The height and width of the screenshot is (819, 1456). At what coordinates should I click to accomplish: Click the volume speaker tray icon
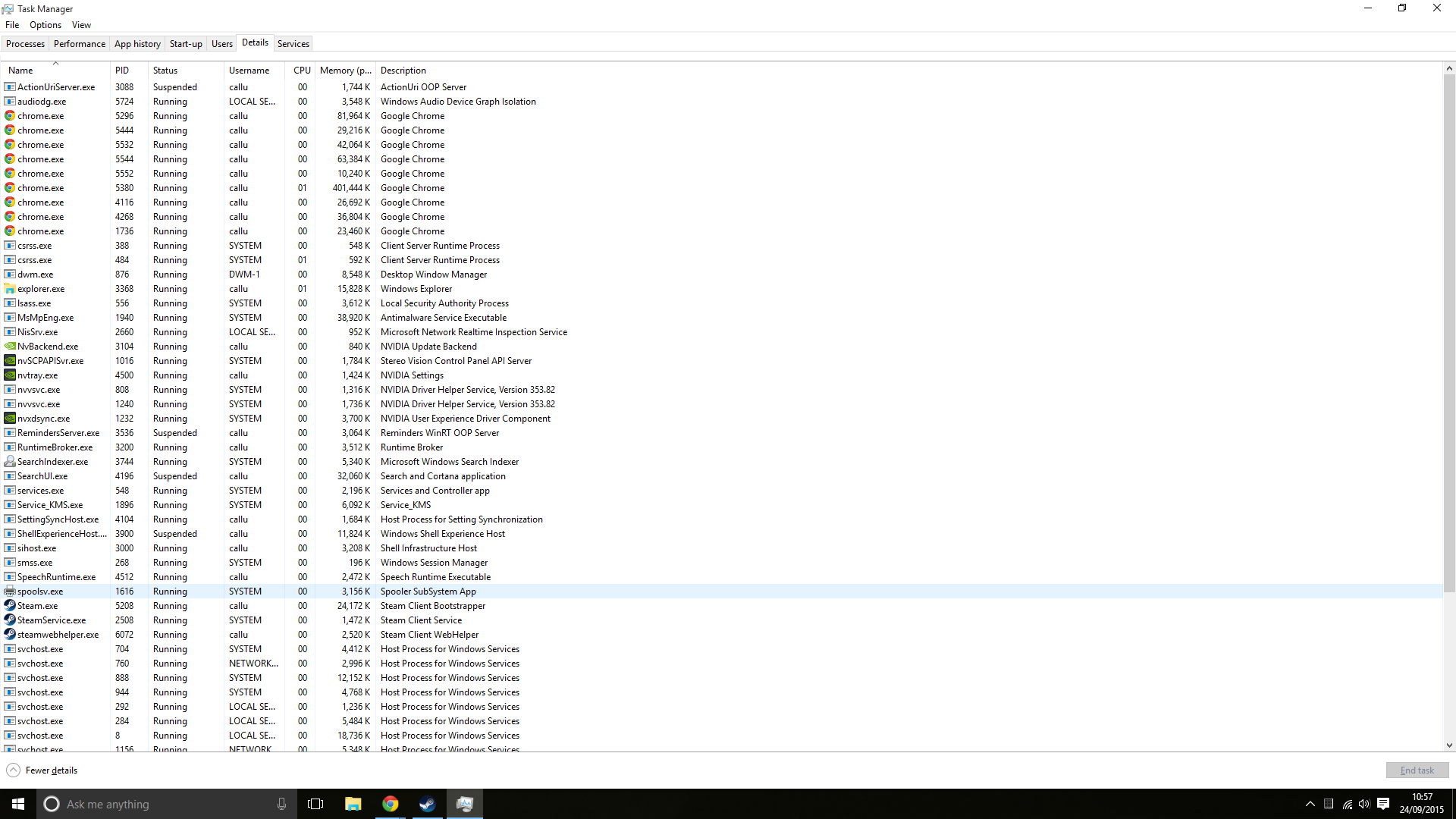coord(1364,804)
